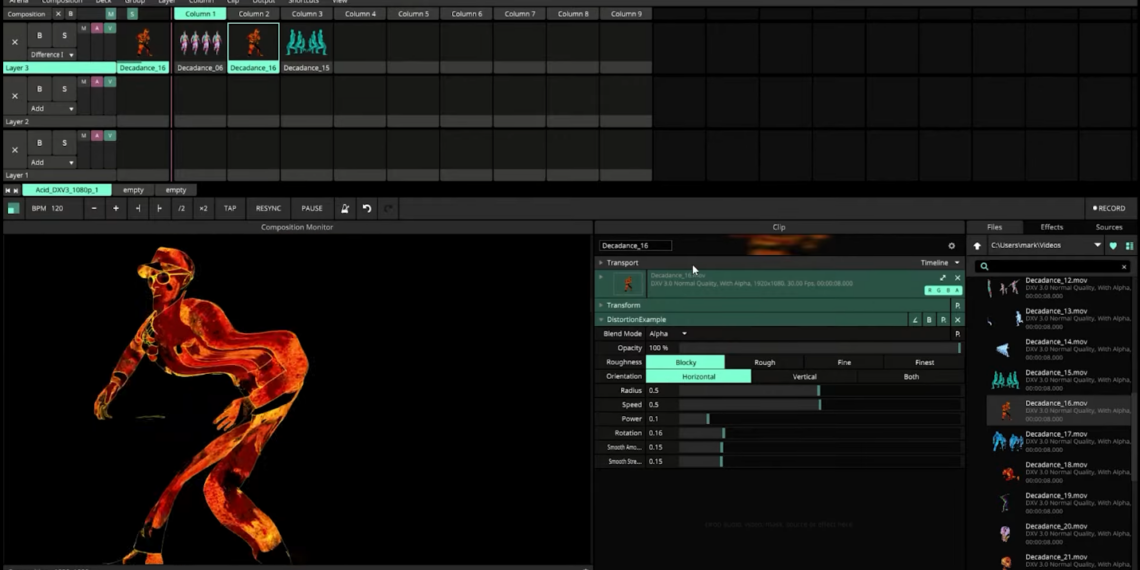The height and width of the screenshot is (570, 1140).
Task: Switch to the Effects tab
Action: [1051, 227]
